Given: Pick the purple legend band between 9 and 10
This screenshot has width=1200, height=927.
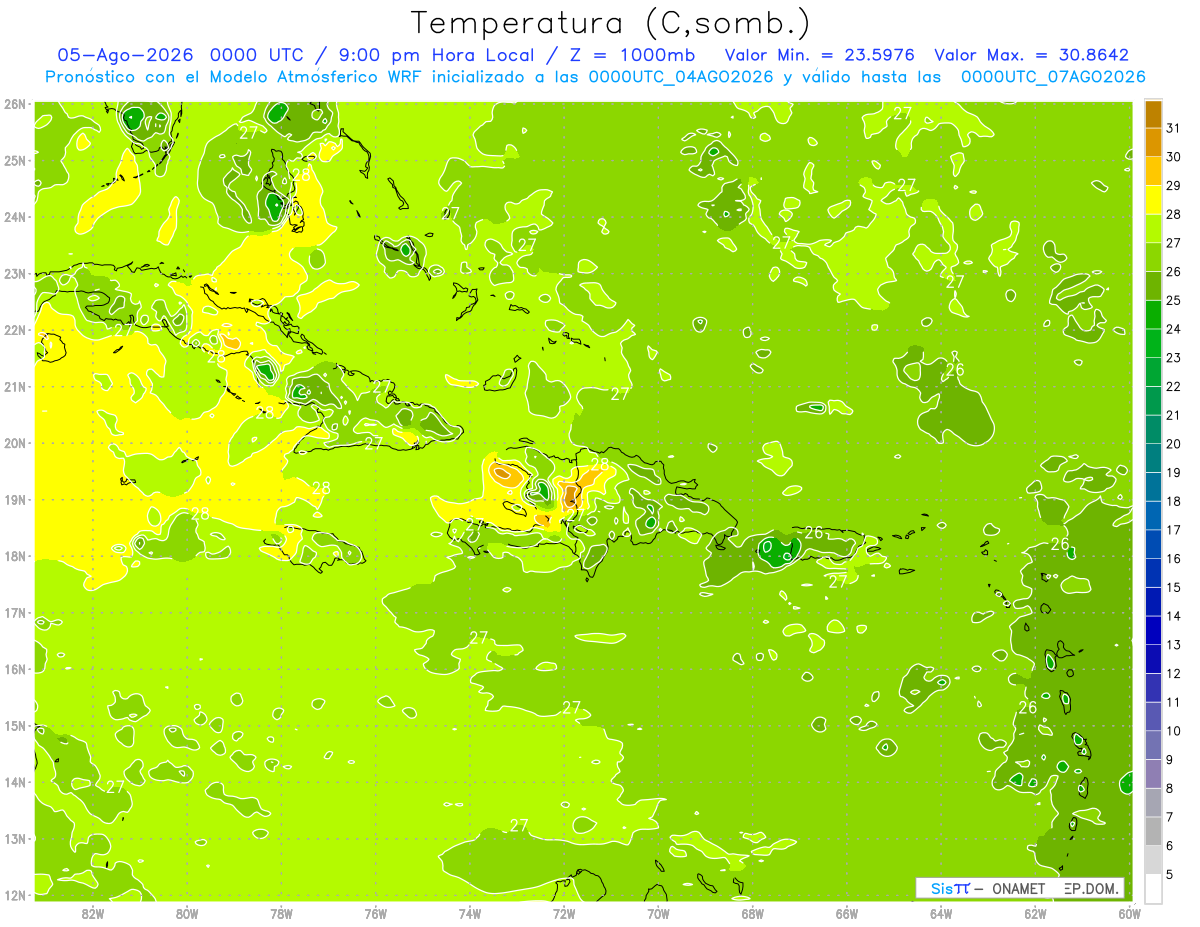Looking at the screenshot, I should point(1153,745).
